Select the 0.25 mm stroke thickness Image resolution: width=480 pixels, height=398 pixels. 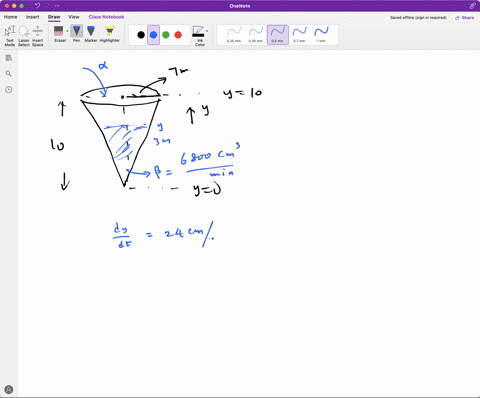click(x=234, y=35)
